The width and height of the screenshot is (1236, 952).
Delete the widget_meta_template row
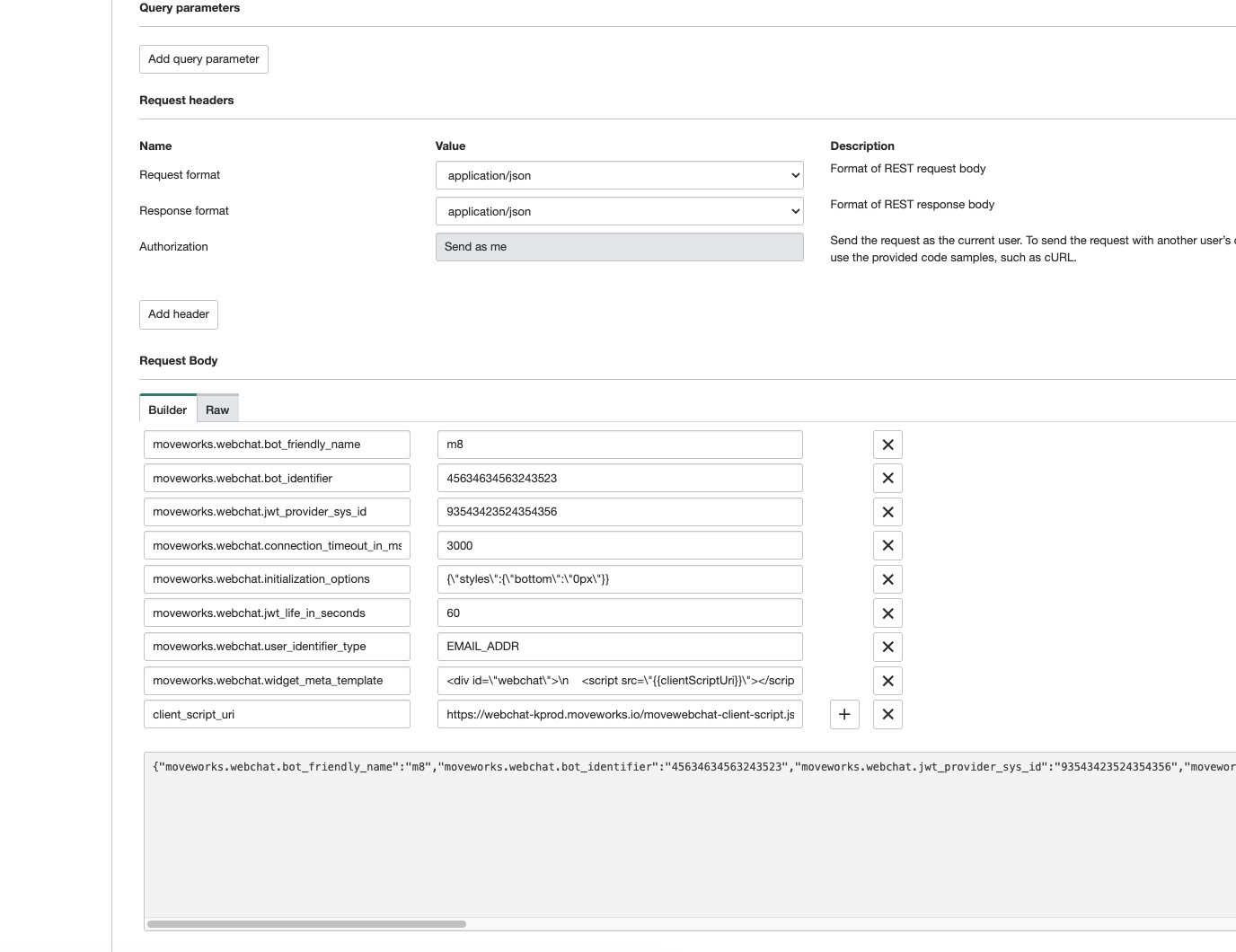[887, 681]
